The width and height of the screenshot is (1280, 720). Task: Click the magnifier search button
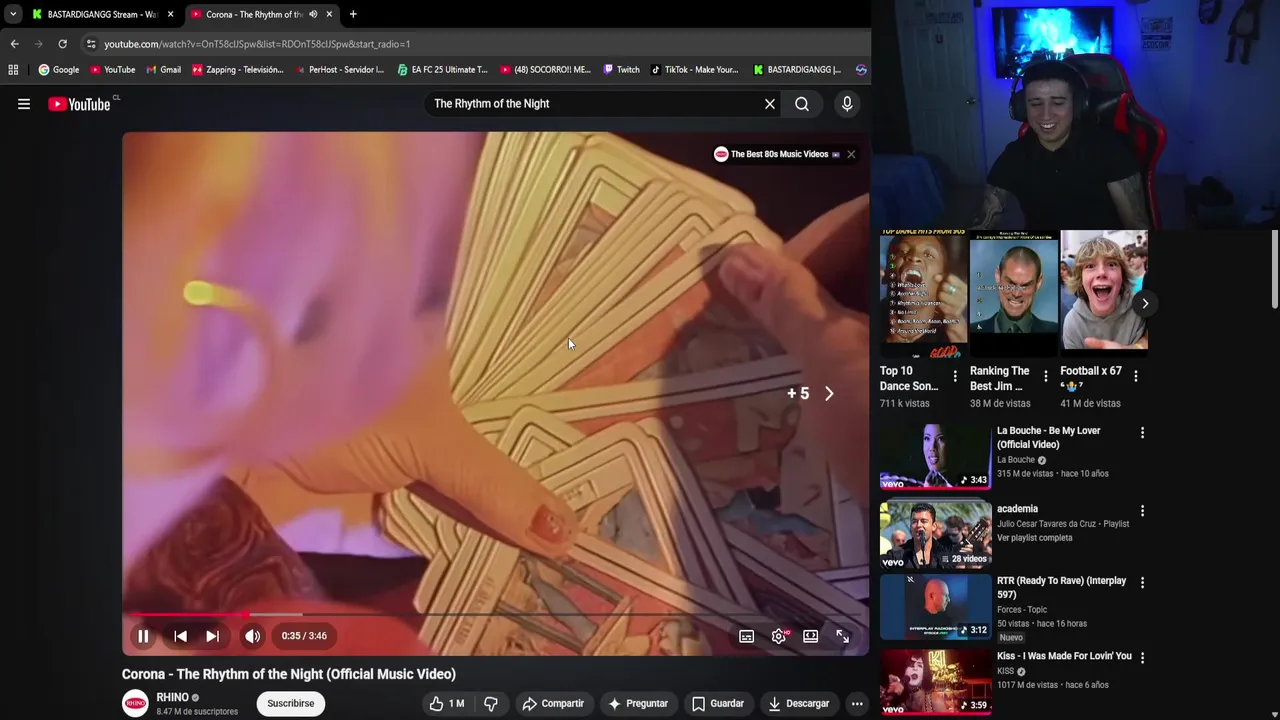coord(802,104)
